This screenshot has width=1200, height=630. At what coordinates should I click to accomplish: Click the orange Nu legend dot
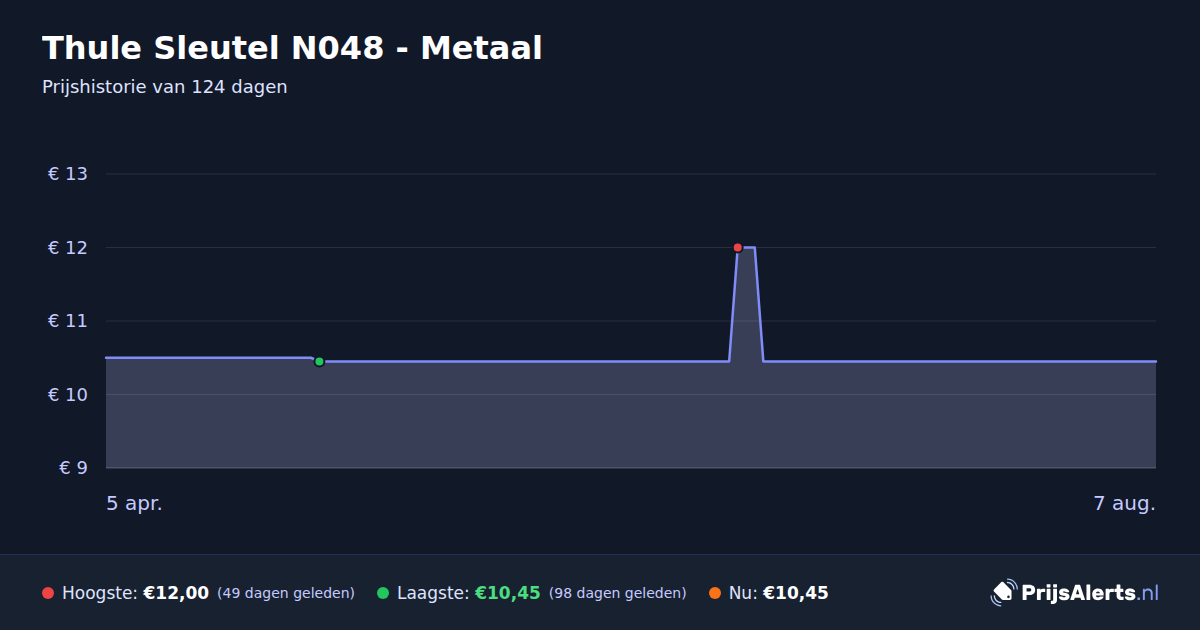(715, 593)
